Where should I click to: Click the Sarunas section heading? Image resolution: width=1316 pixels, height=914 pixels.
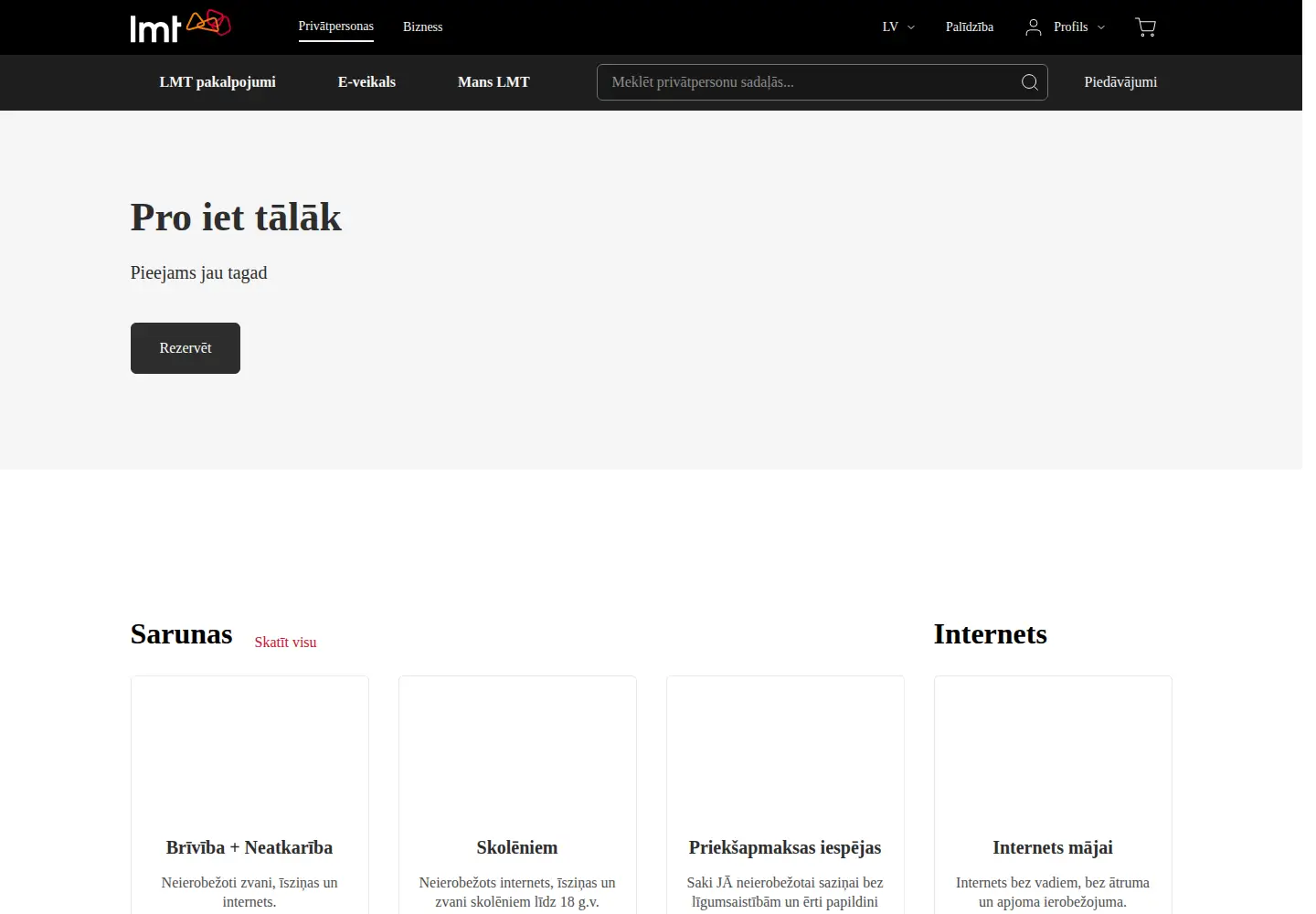[x=181, y=633]
